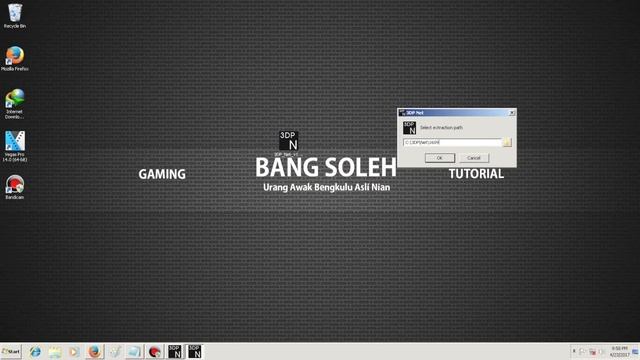Click the system tray clock and date
This screenshot has width=640, height=360.
[619, 351]
